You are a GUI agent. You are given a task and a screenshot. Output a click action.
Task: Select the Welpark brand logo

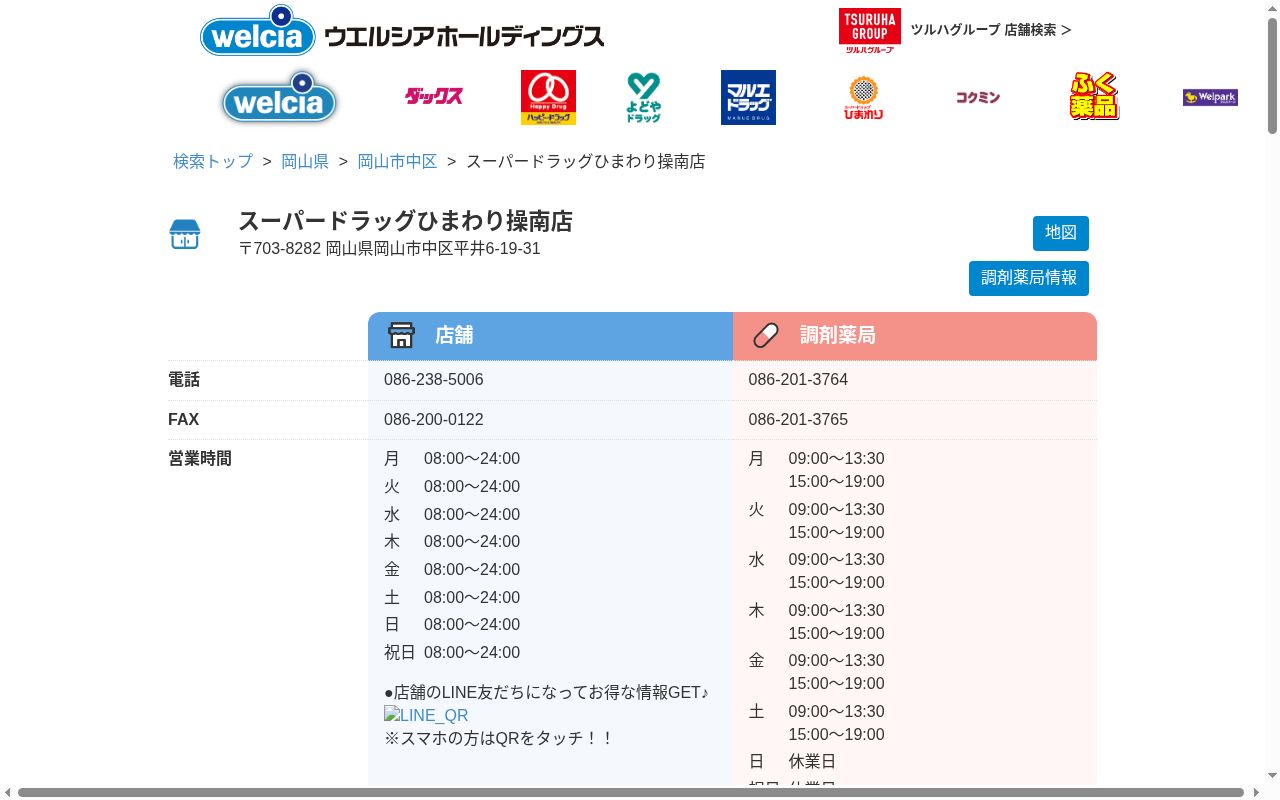[x=1210, y=97]
